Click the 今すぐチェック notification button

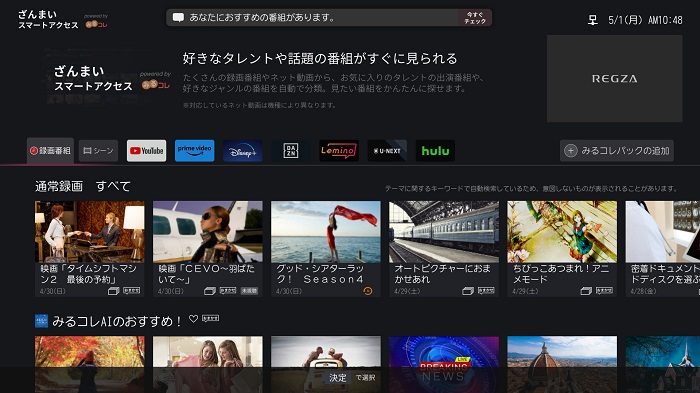point(475,18)
